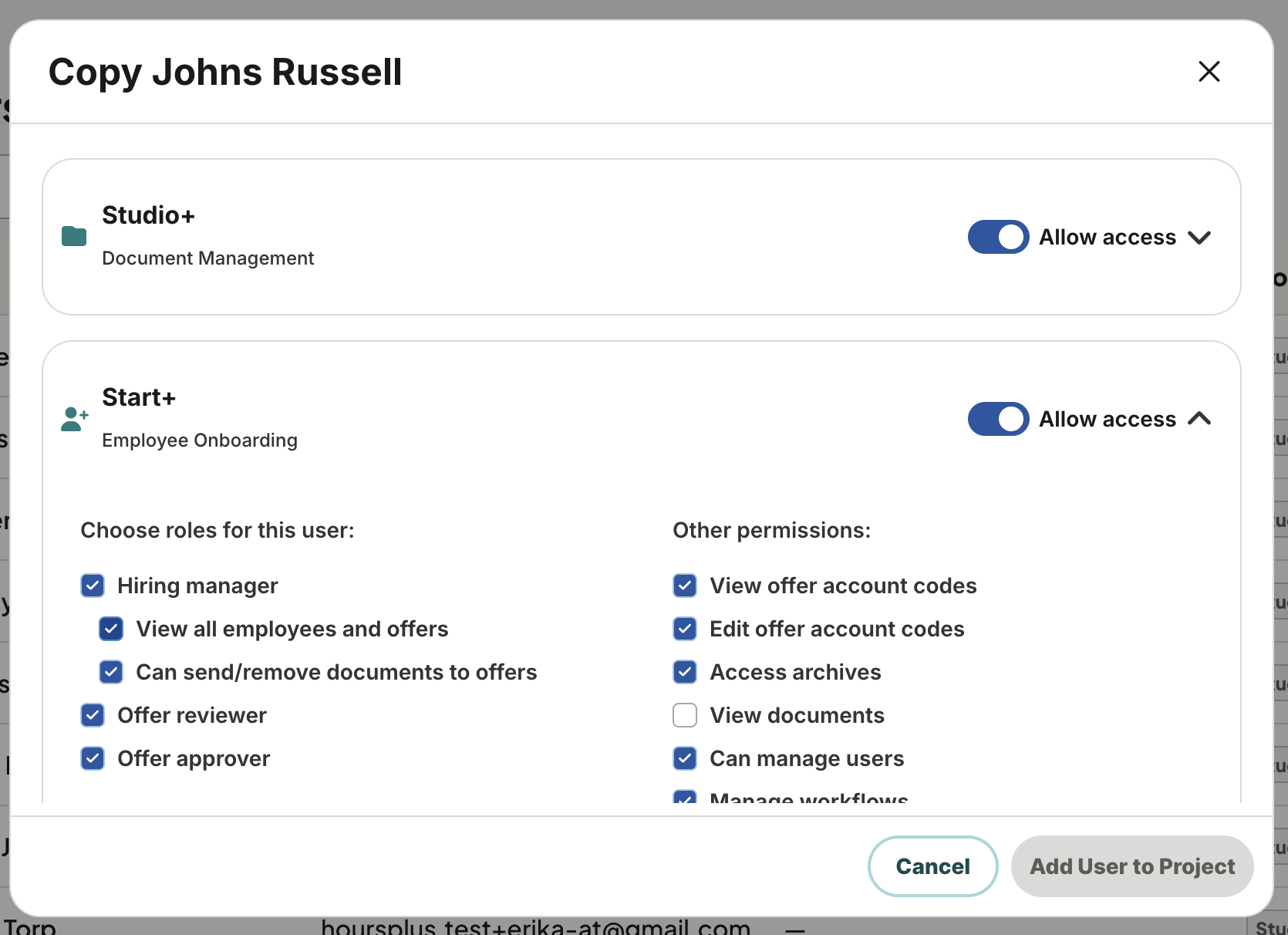This screenshot has height=935, width=1288.
Task: Click the Studio+ heading text
Action: pyautogui.click(x=148, y=215)
